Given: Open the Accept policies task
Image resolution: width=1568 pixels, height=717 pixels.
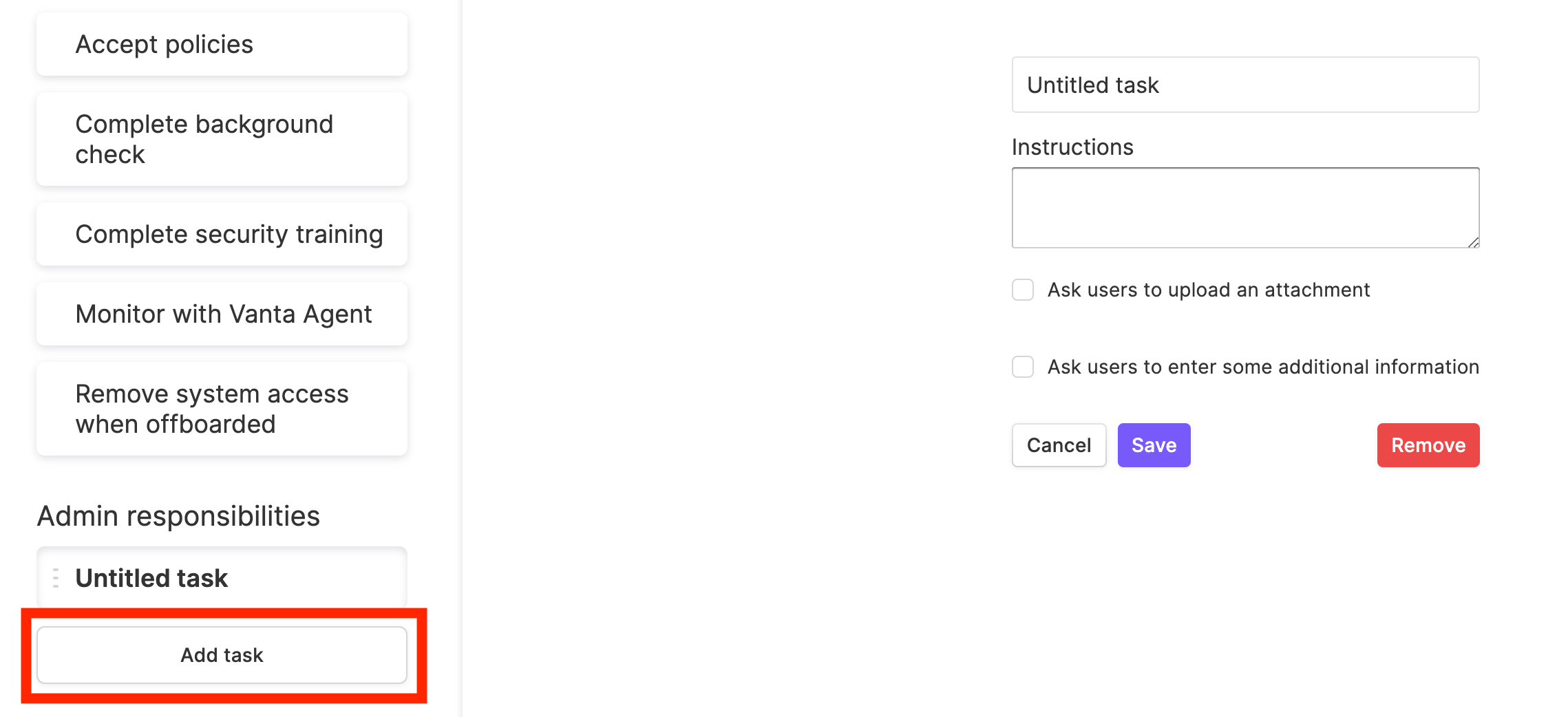Looking at the screenshot, I should (x=222, y=44).
